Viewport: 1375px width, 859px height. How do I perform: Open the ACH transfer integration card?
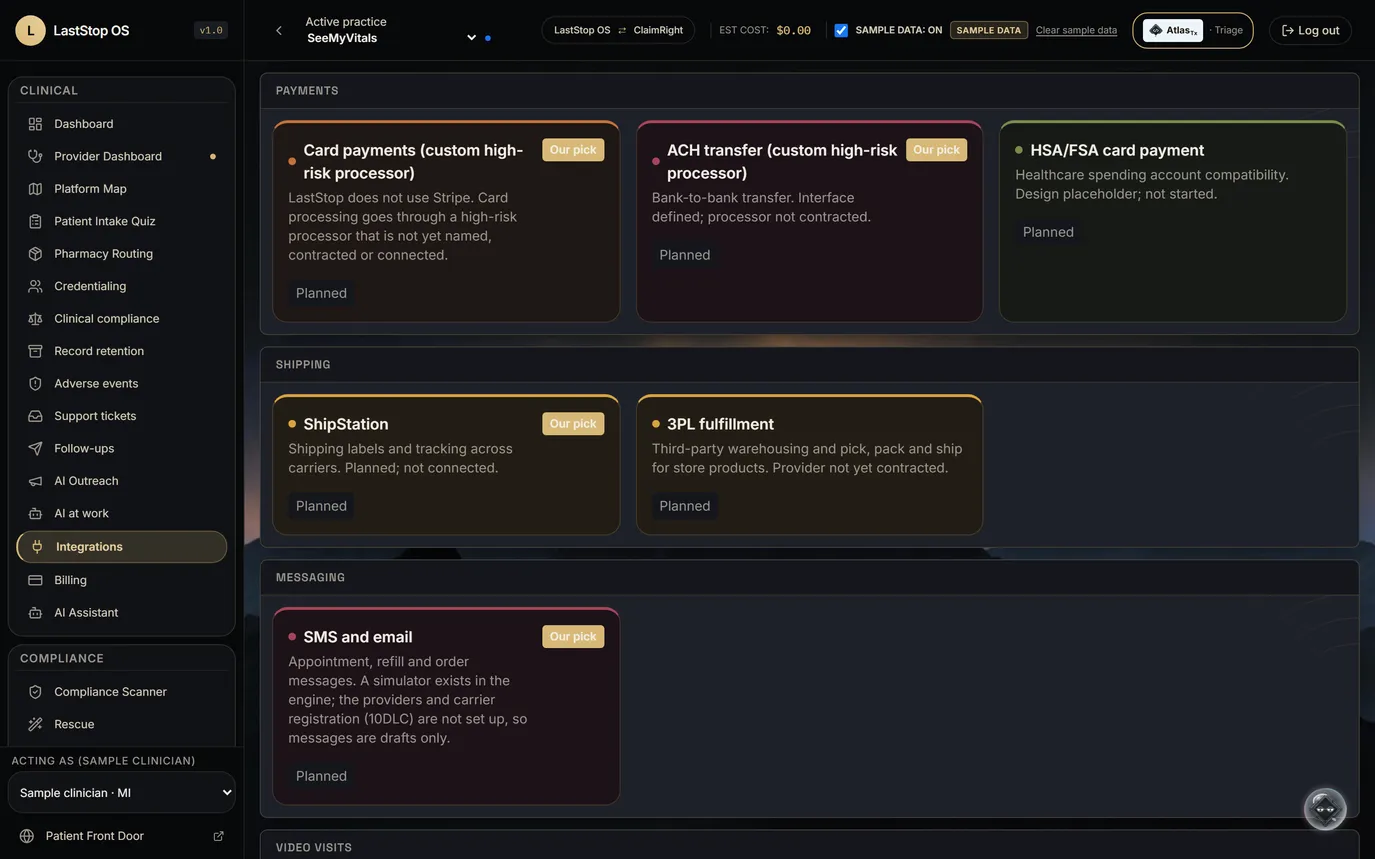point(810,221)
